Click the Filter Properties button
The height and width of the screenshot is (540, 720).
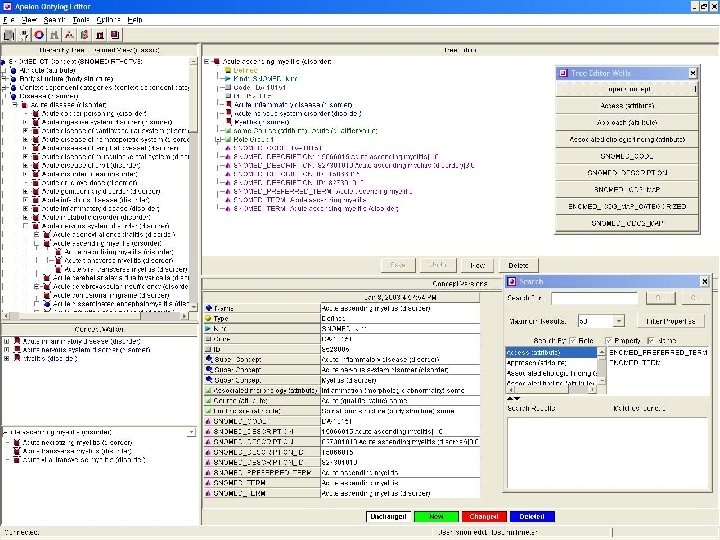(x=669, y=321)
